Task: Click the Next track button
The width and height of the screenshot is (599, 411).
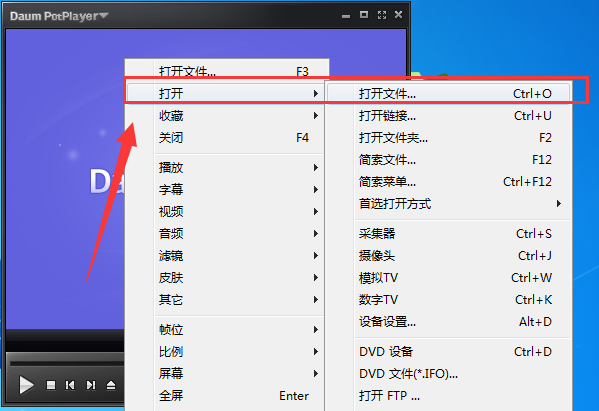Action: 91,385
